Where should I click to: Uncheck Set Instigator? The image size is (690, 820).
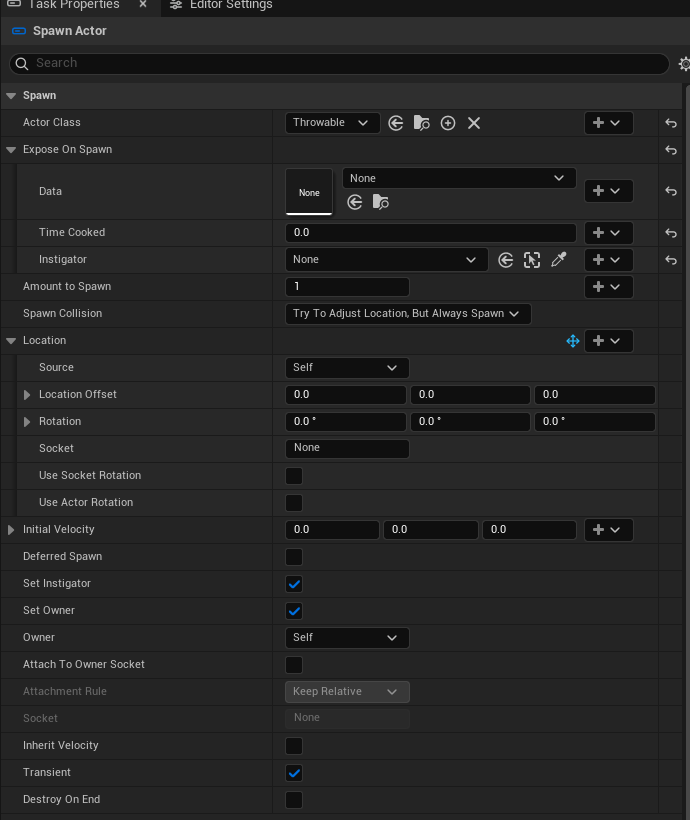pyautogui.click(x=294, y=584)
